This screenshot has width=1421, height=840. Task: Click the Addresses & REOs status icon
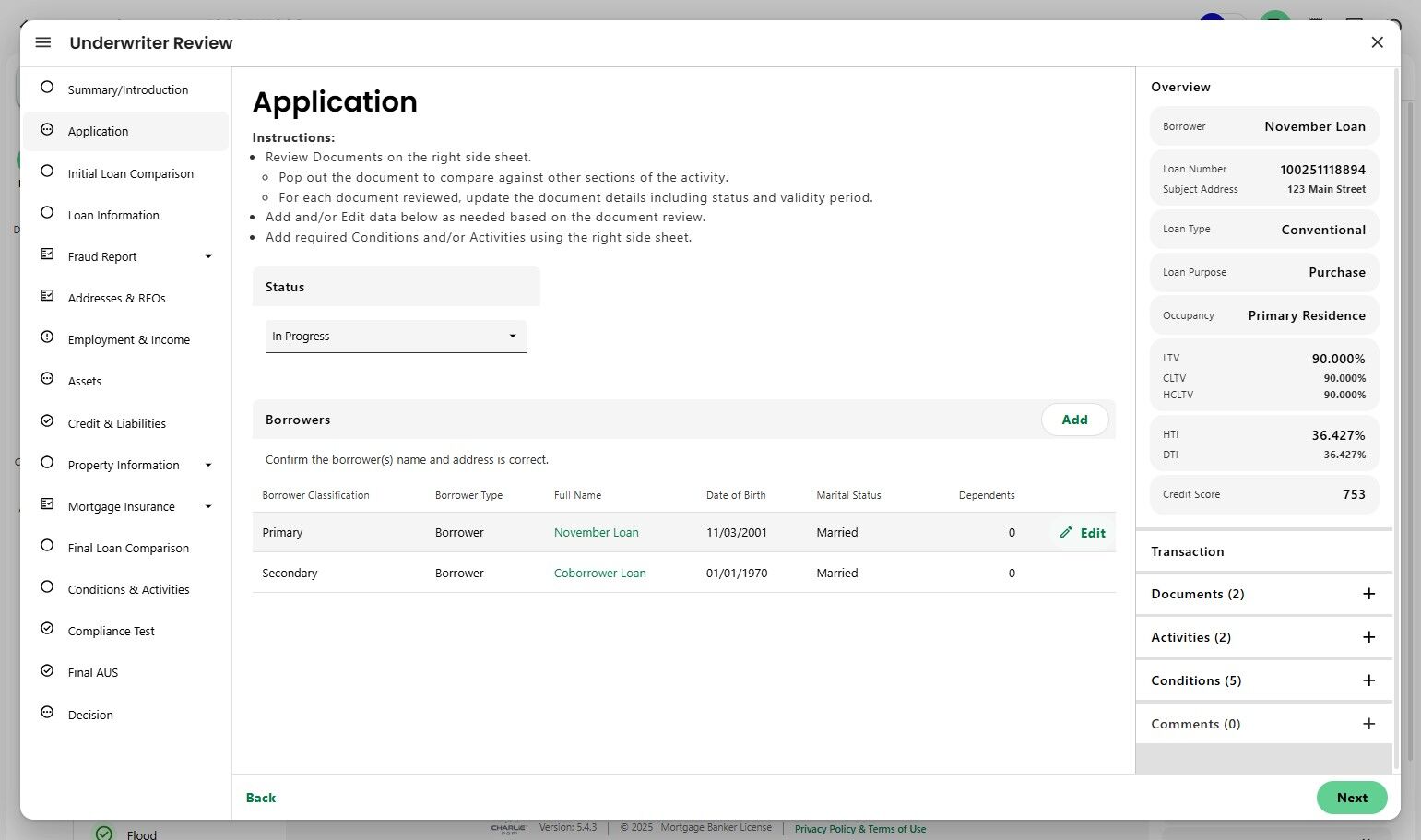[47, 296]
